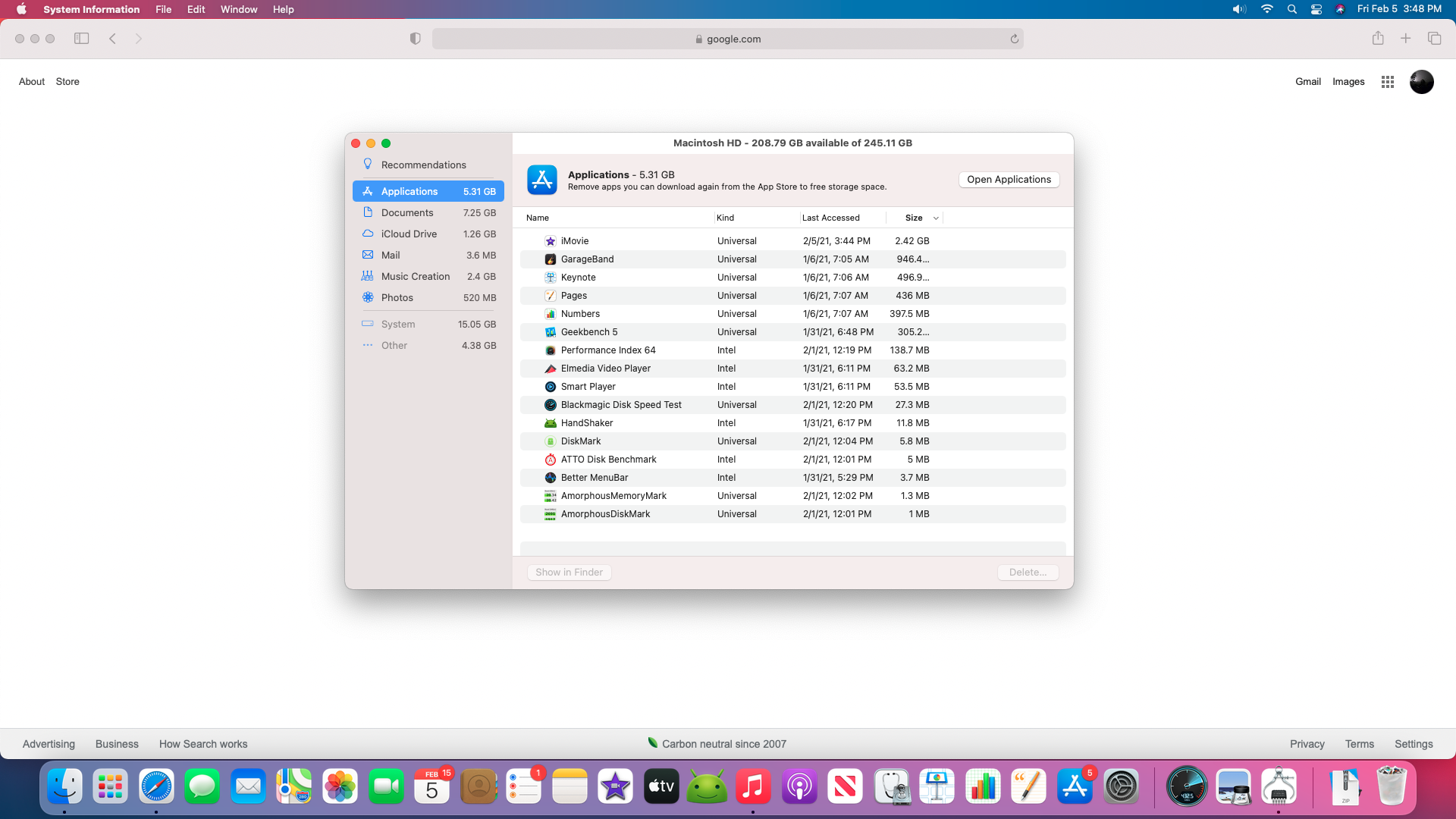Screen dimensions: 1456x819
Task: Open the Edit menu
Action: click(x=196, y=9)
